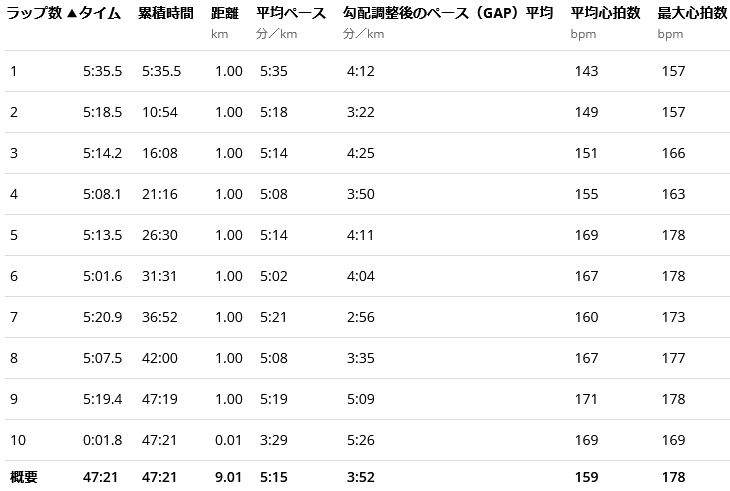This screenshot has height=491, width=730.
Task: Select lap 1 row number
Action: 14,71
